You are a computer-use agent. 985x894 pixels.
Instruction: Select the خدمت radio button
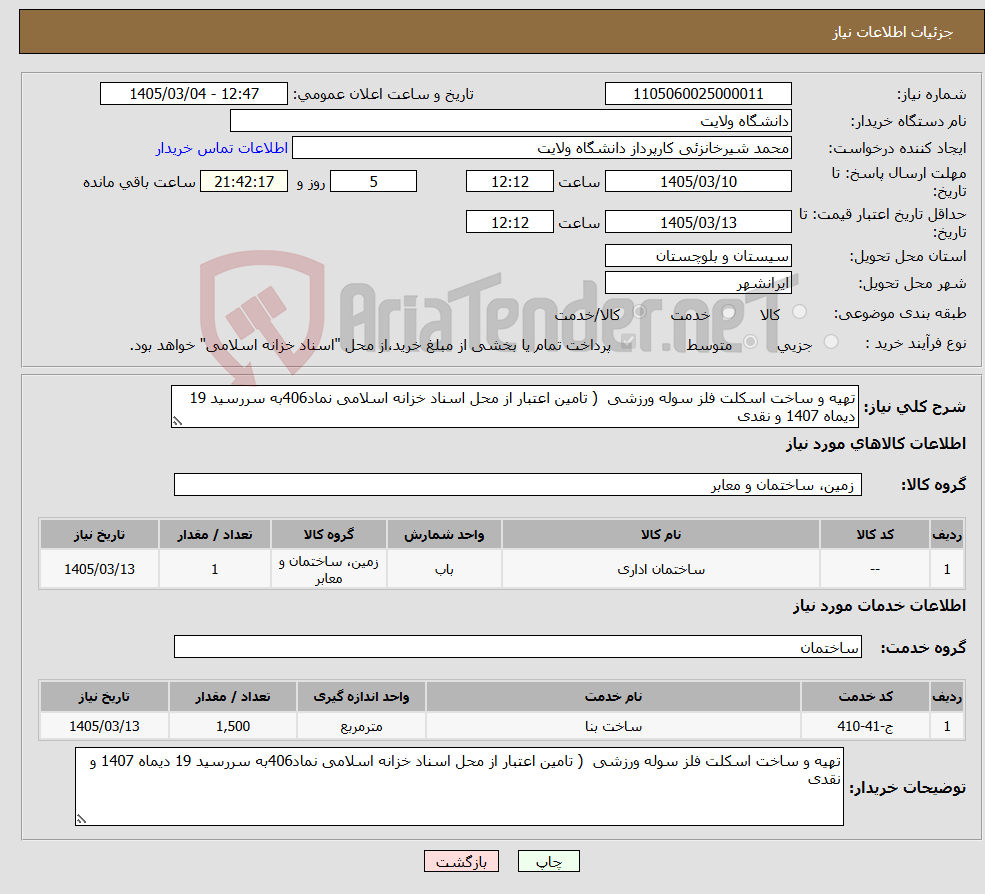[x=729, y=312]
